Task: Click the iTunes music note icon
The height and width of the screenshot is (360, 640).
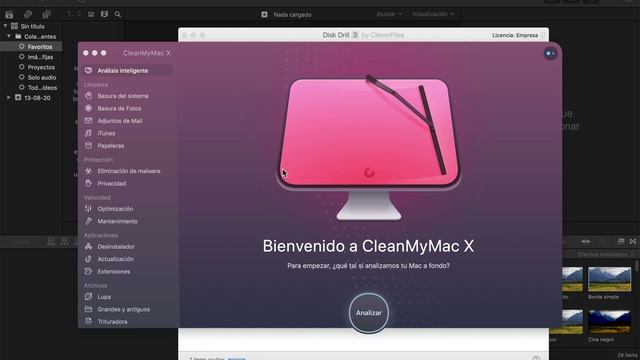Action: [x=89, y=133]
